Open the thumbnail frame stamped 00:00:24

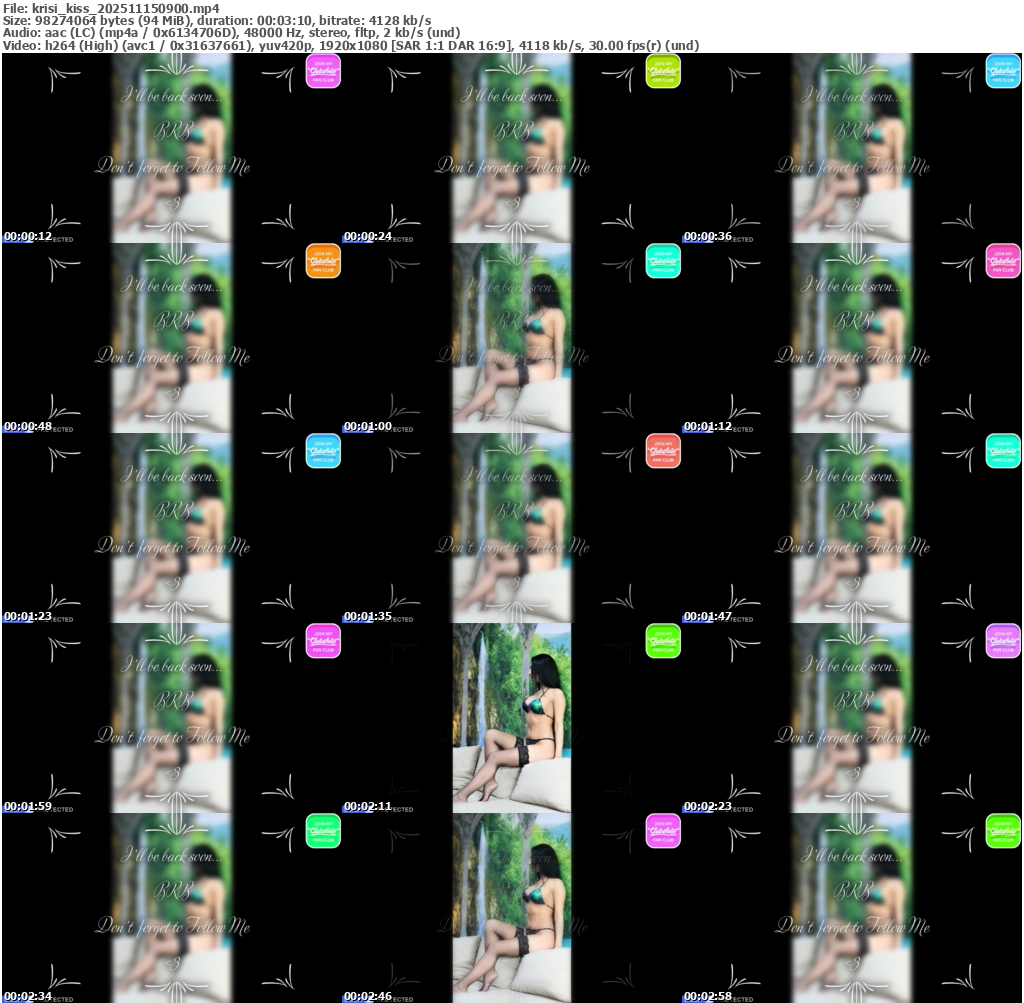click(512, 148)
